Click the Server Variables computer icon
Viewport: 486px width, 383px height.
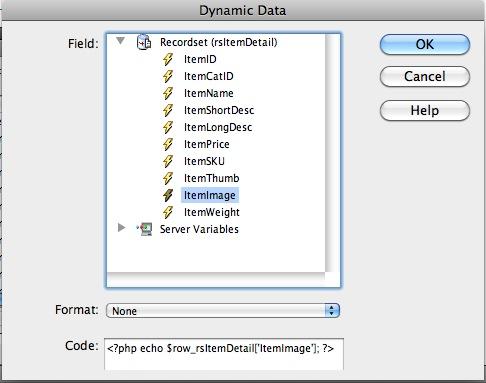[x=145, y=229]
